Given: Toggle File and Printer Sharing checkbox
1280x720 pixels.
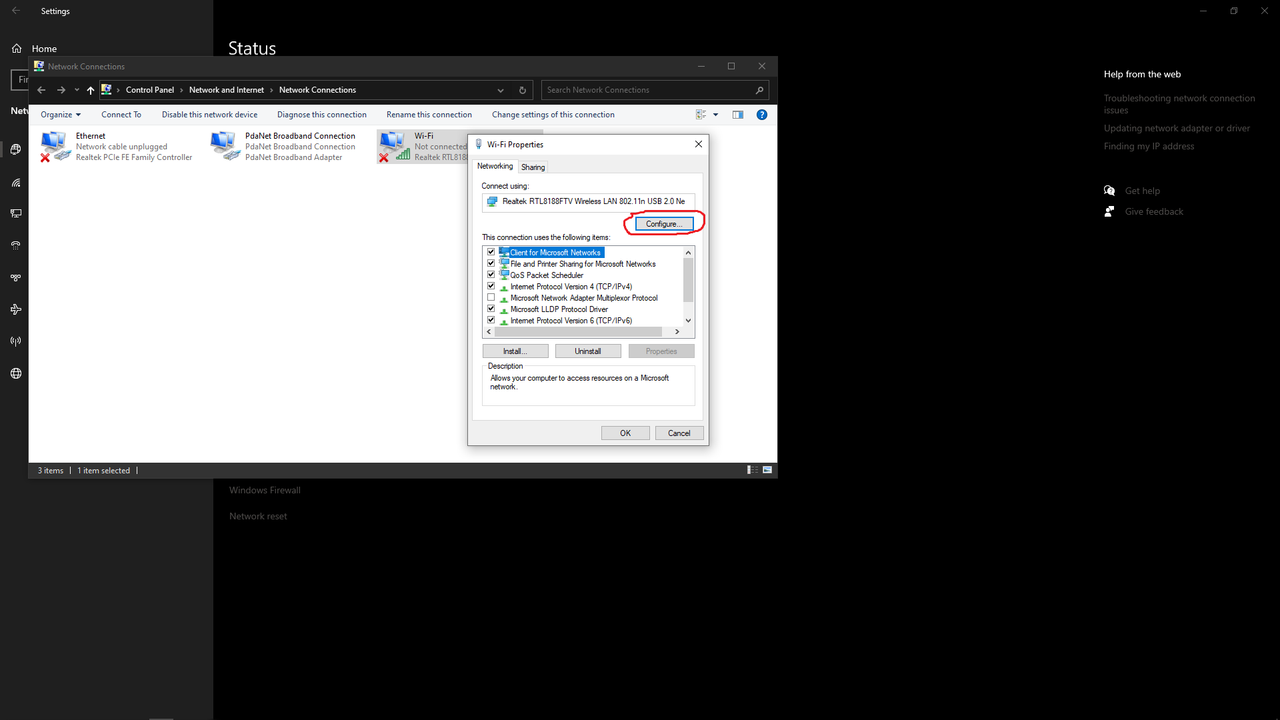Looking at the screenshot, I should tap(491, 264).
